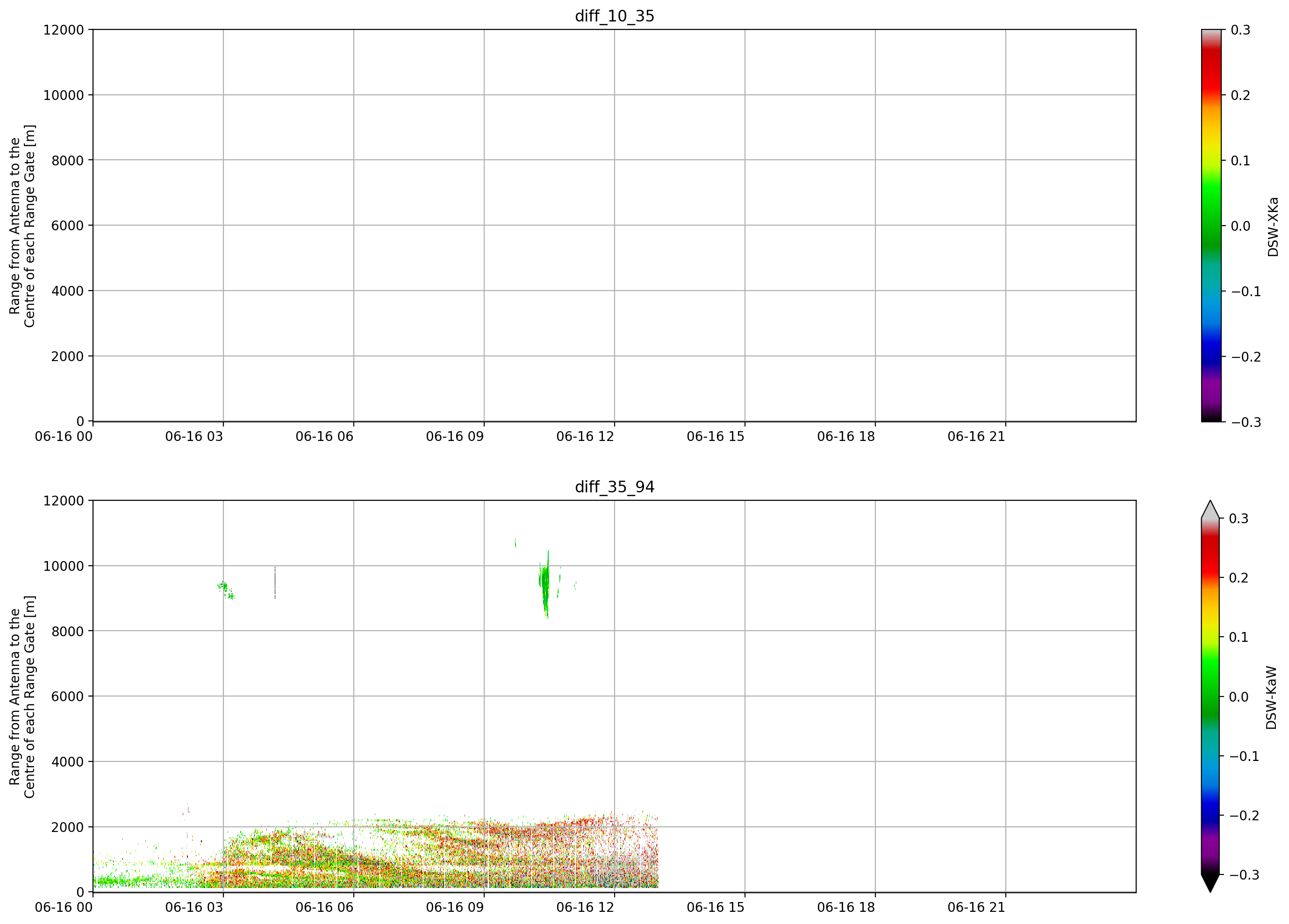Click −0.1 tick on DSW-KaW colorbar
The height and width of the screenshot is (924, 1289).
coord(1244,756)
